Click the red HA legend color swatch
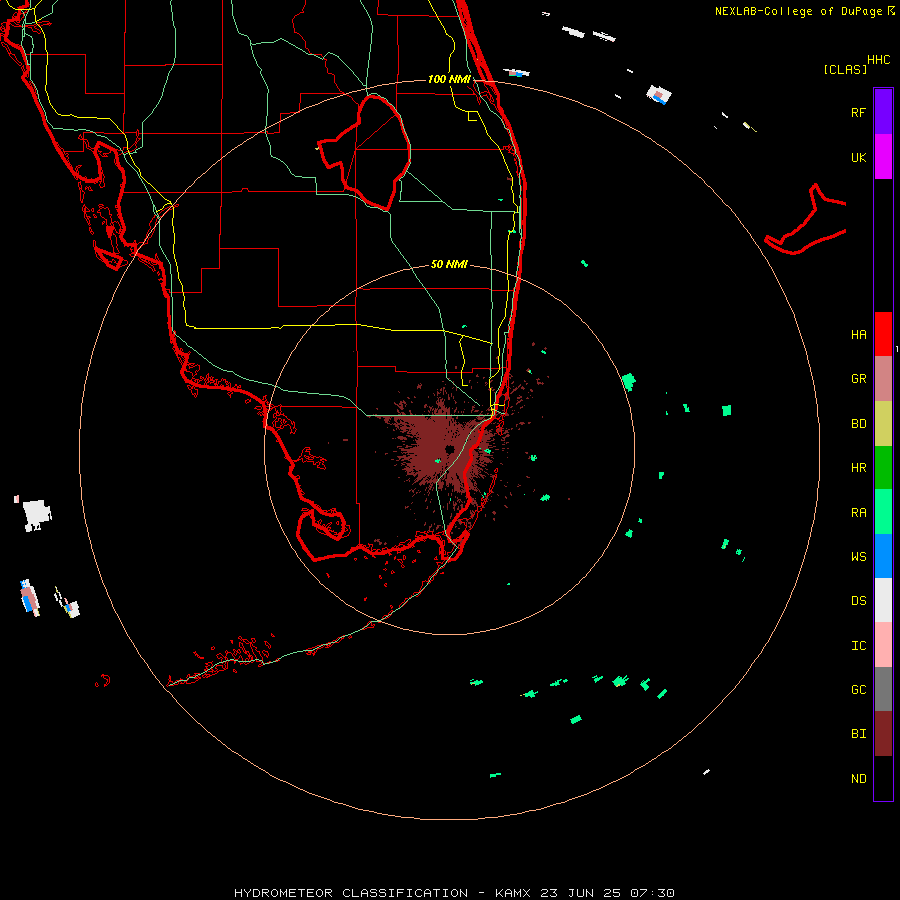This screenshot has width=900, height=900. pos(883,334)
